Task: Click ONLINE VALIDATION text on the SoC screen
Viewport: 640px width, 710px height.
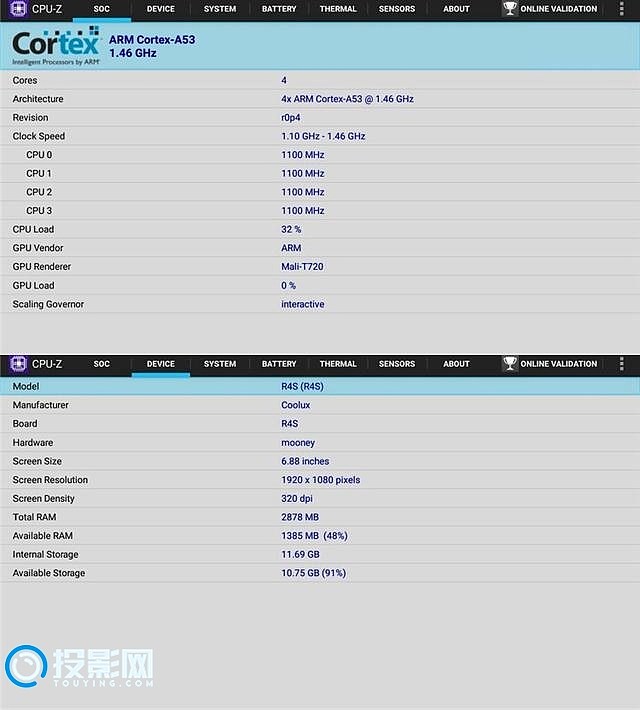Action: tap(558, 9)
